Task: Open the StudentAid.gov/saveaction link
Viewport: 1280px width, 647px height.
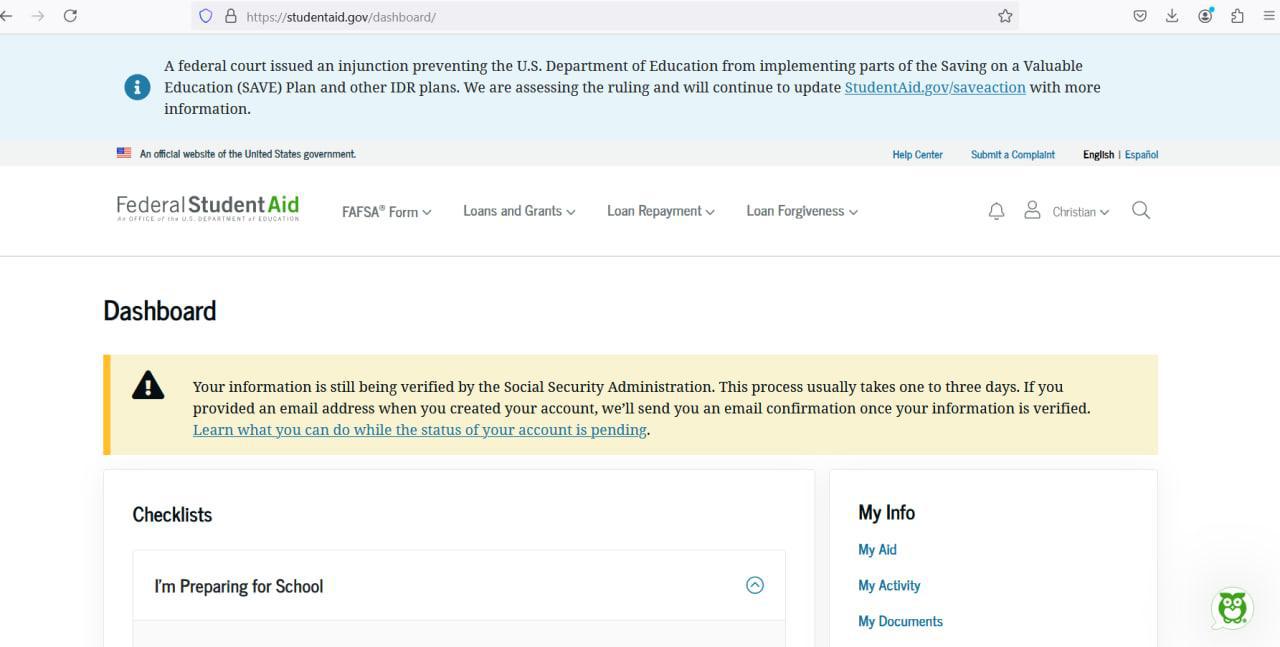Action: tap(934, 88)
